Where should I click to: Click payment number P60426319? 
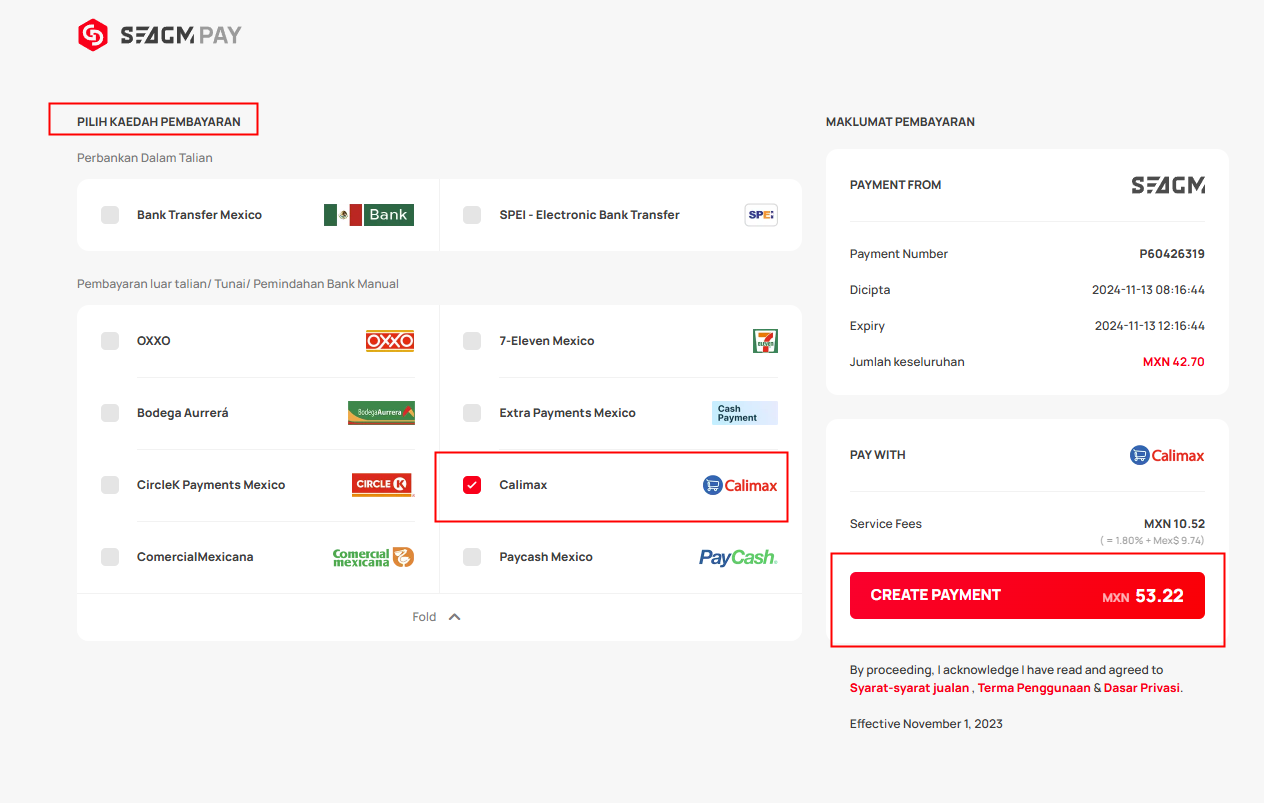tap(1172, 254)
